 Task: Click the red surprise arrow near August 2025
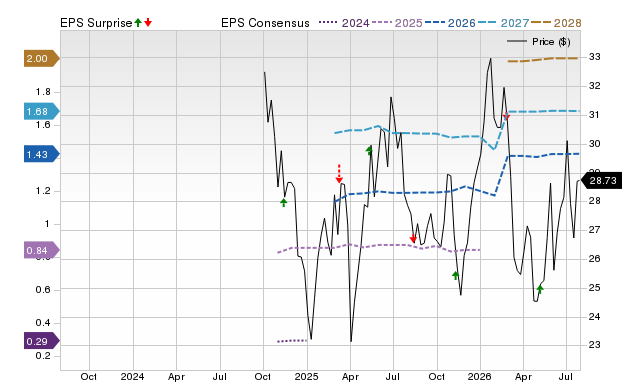click(413, 239)
